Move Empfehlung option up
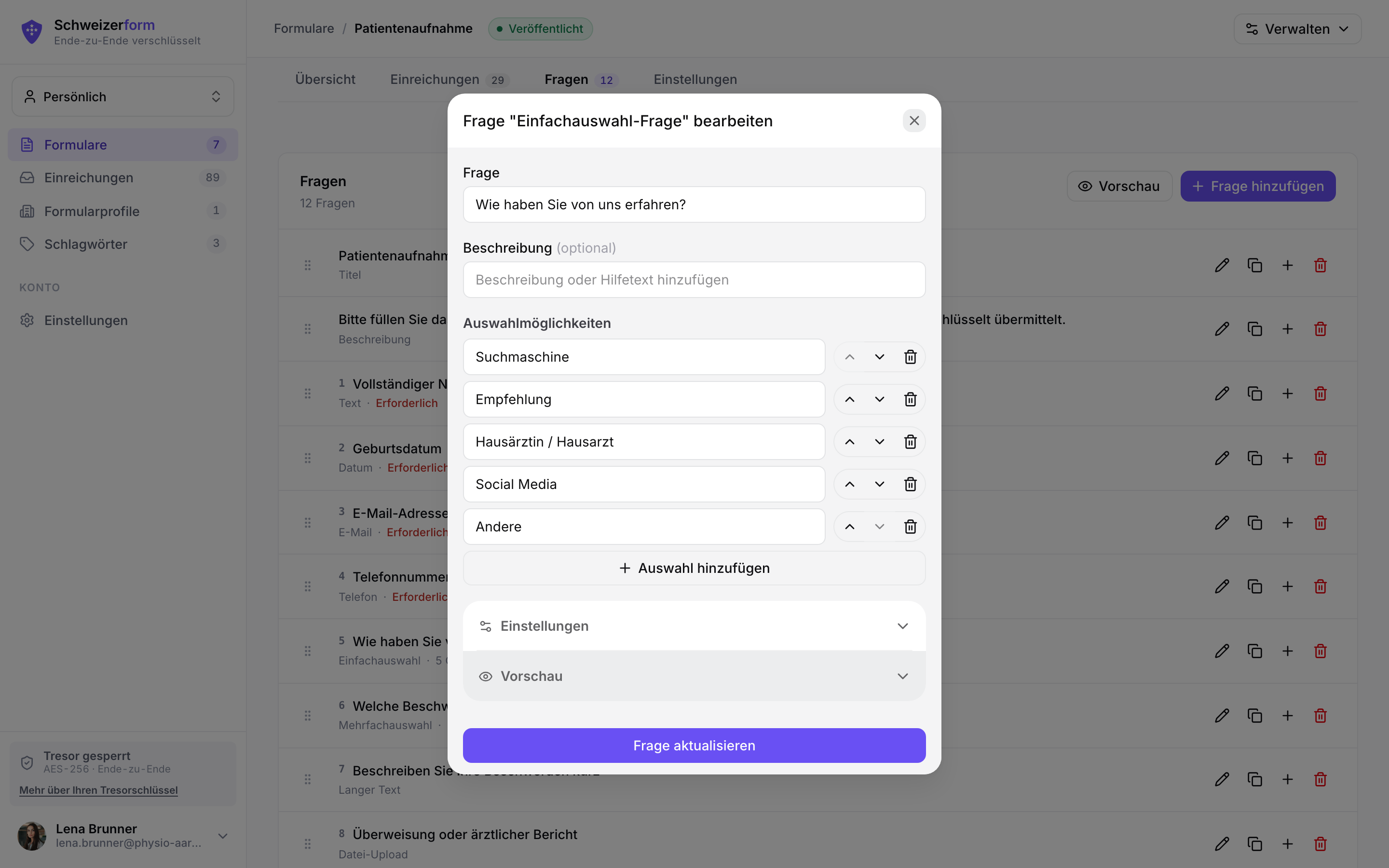 click(849, 400)
